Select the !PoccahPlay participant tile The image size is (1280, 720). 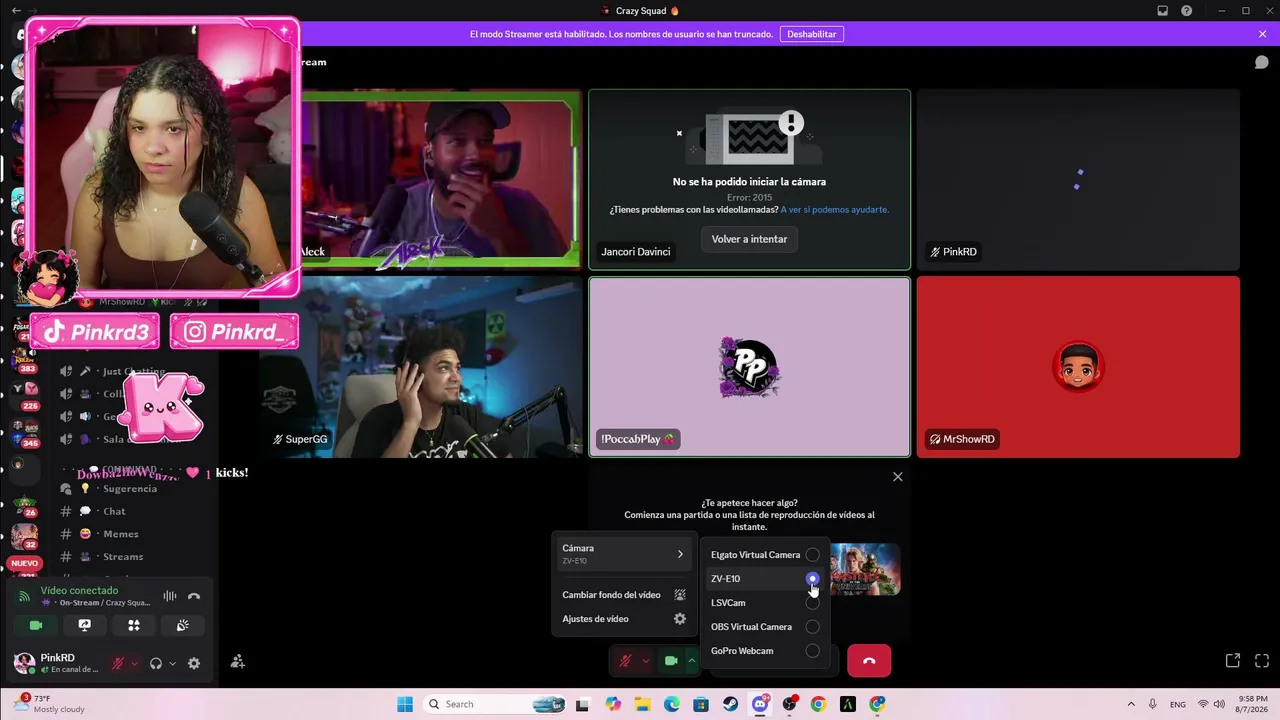pyautogui.click(x=749, y=367)
